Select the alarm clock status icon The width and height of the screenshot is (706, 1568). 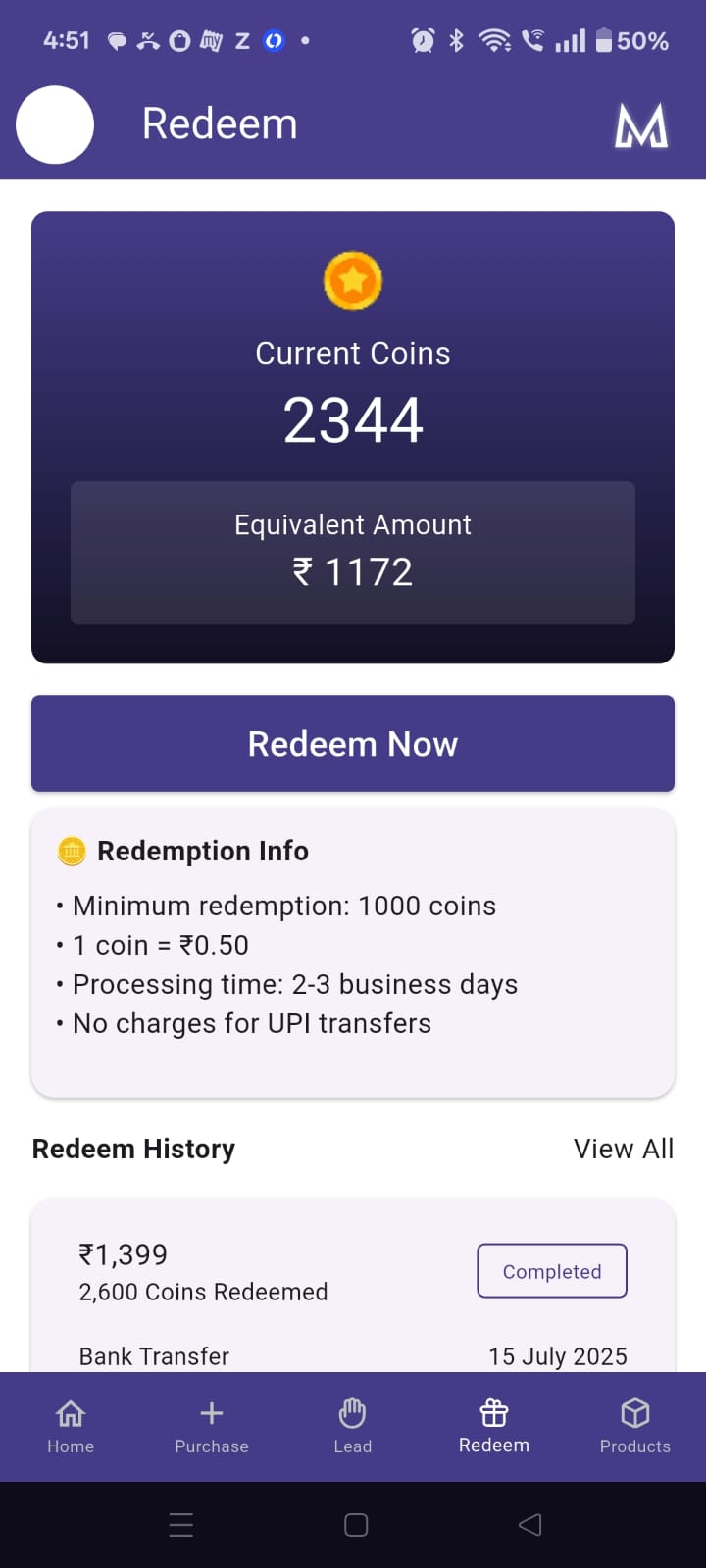(x=421, y=40)
